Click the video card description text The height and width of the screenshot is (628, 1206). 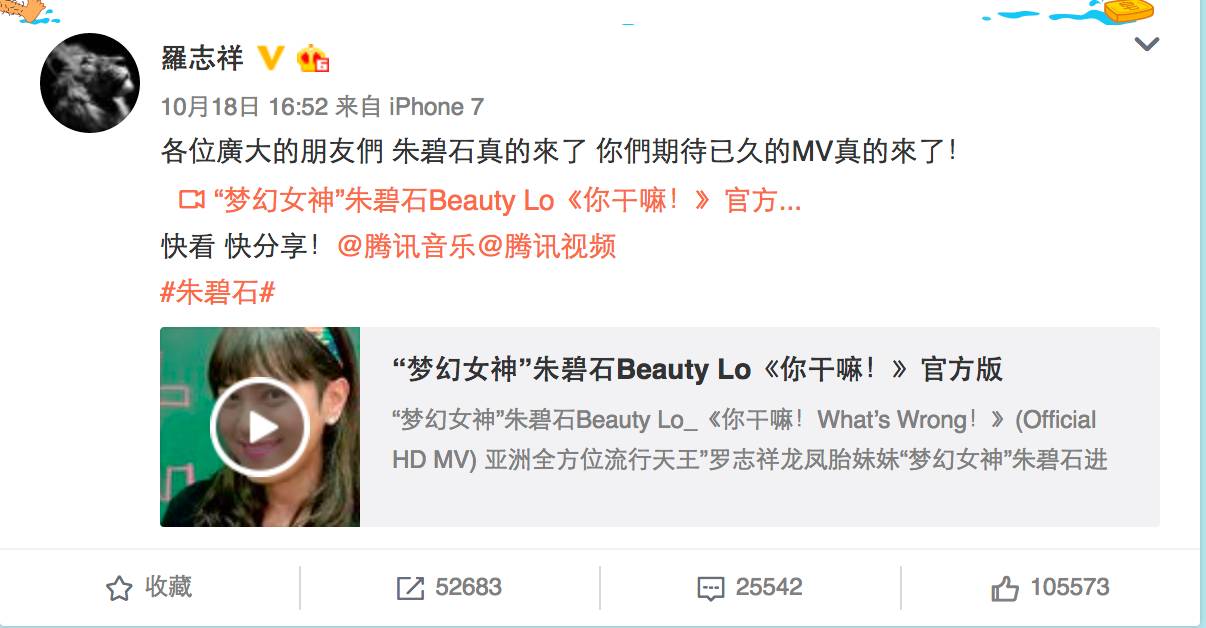click(x=750, y=439)
